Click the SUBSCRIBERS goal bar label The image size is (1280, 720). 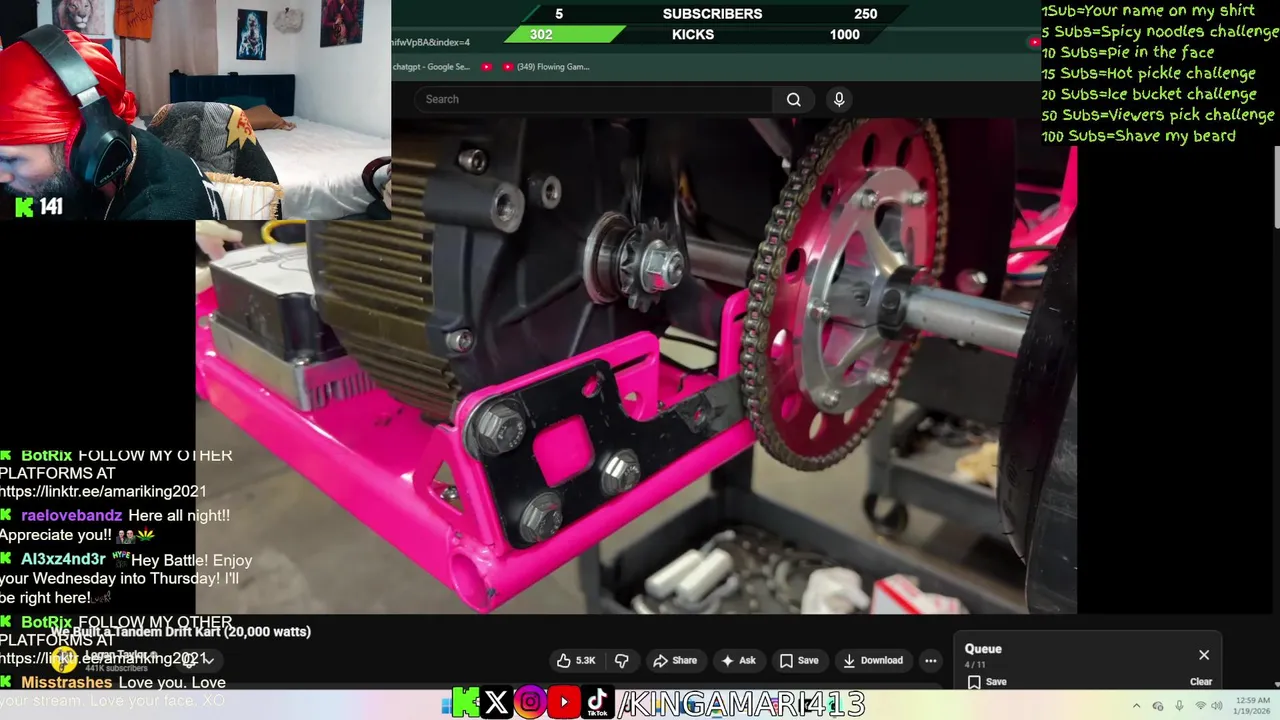pos(712,14)
